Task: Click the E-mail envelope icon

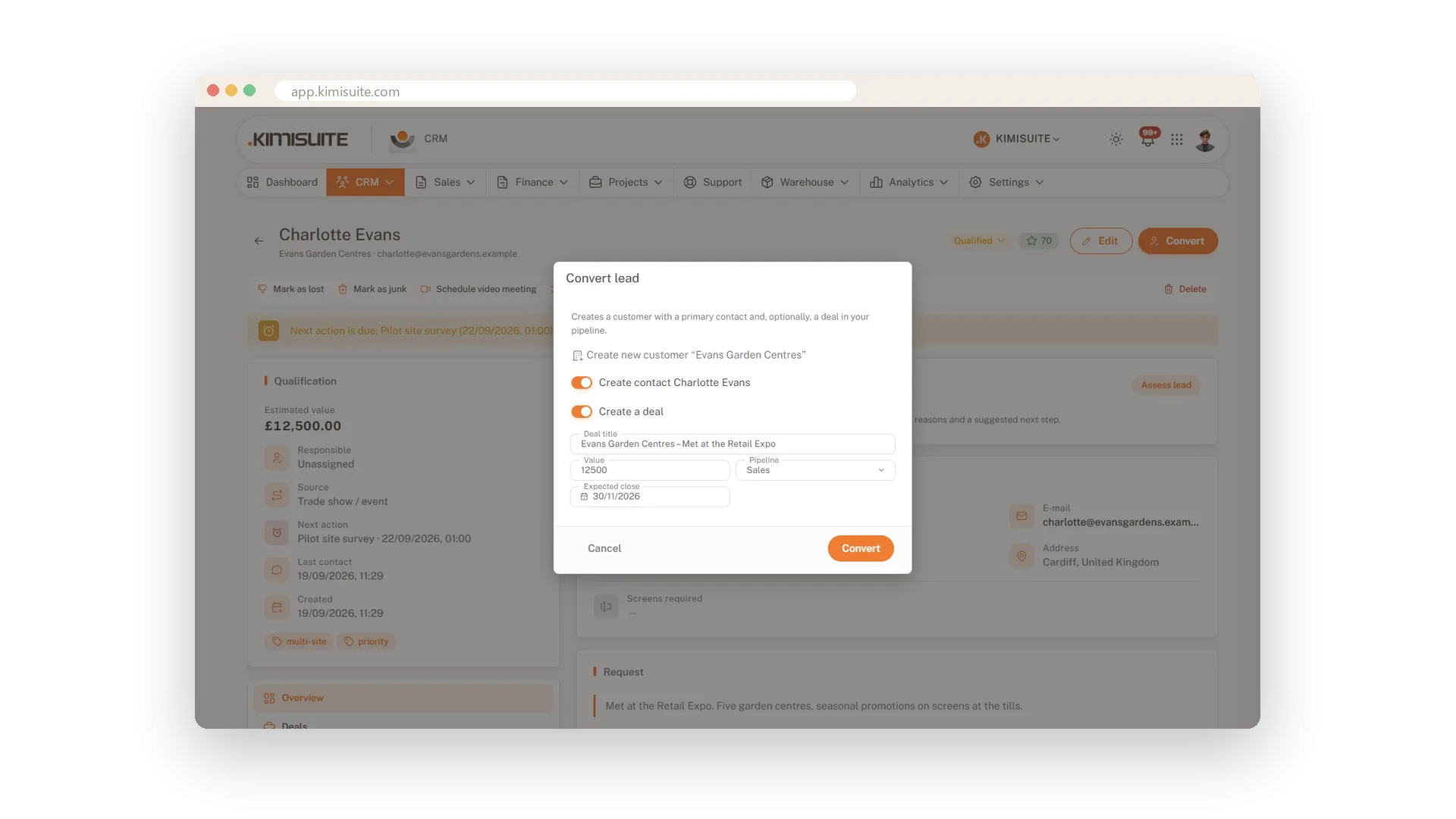Action: pos(1021,516)
